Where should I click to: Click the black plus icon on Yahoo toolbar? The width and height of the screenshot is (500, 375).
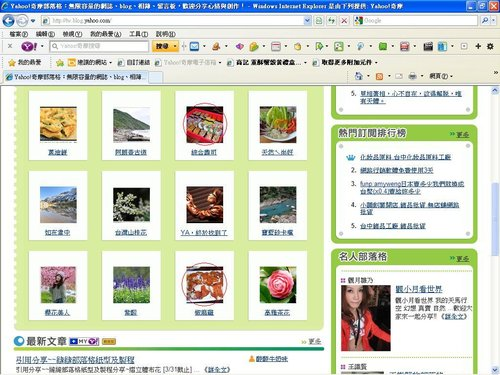(478, 46)
